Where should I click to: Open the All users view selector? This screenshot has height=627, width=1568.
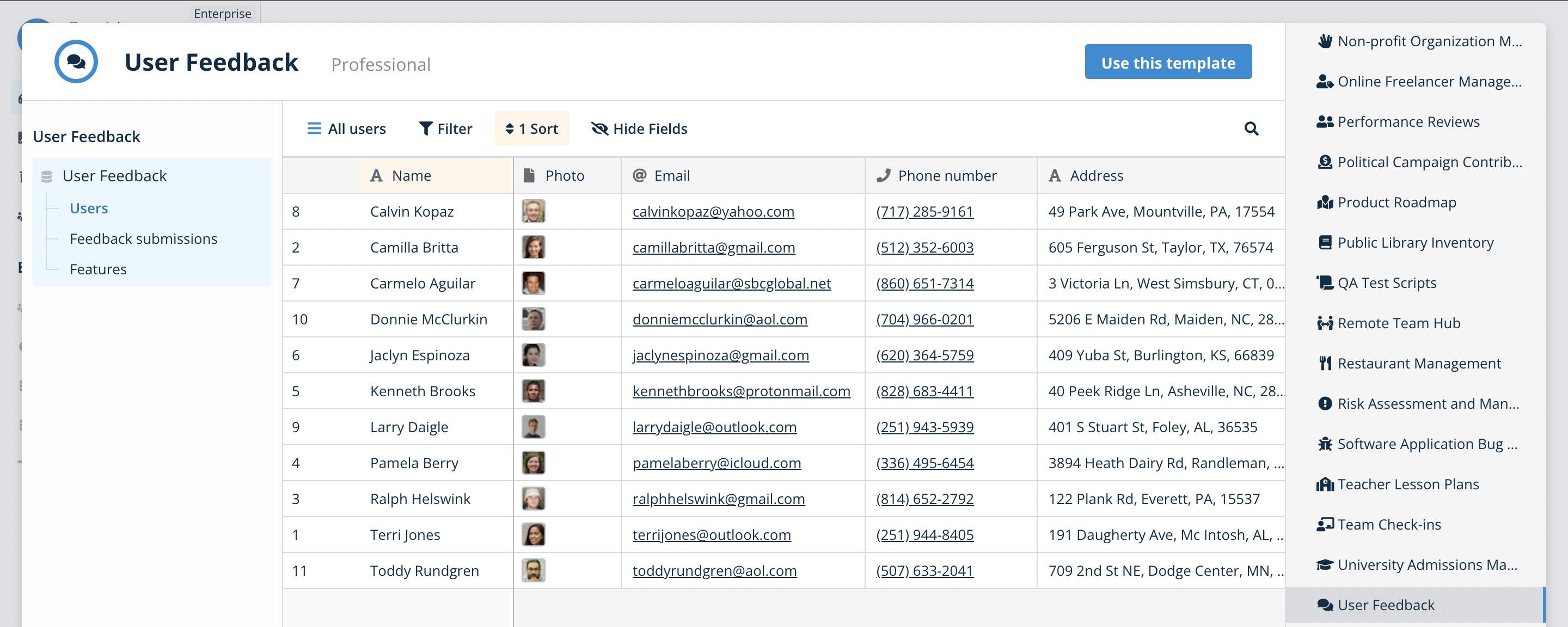click(346, 128)
